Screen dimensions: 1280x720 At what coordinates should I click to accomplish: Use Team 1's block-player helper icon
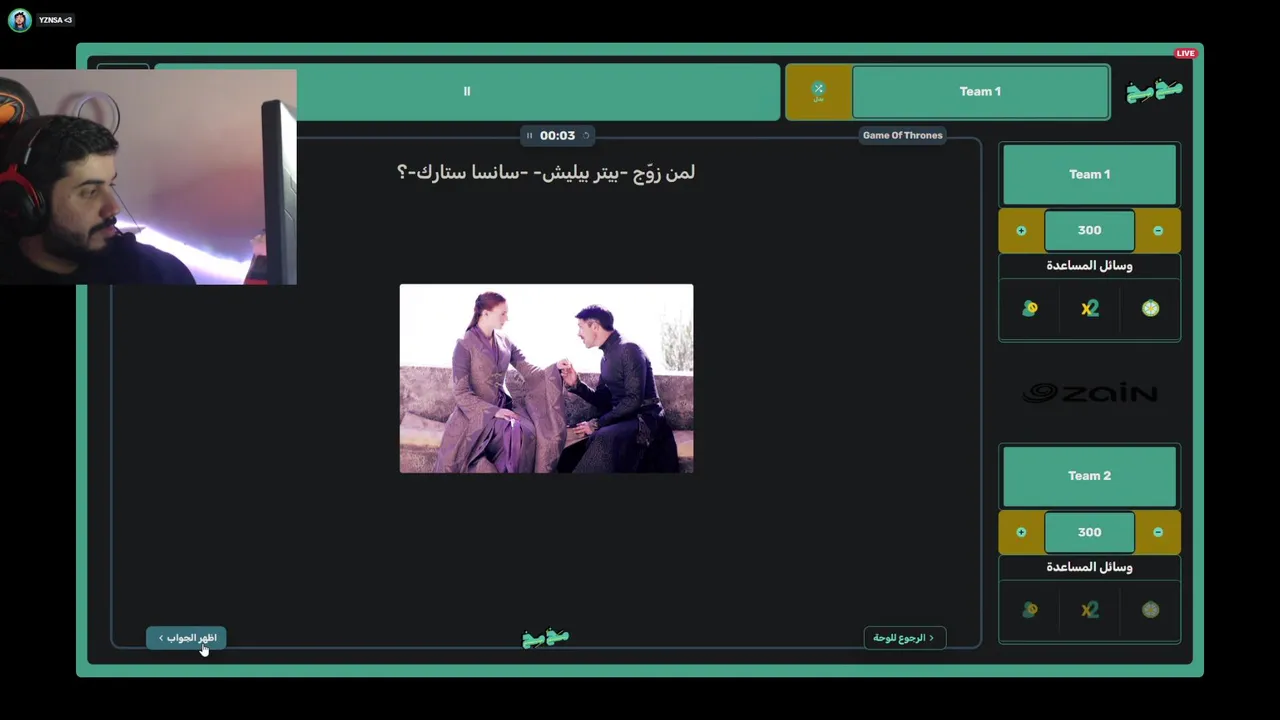[x=1030, y=309]
